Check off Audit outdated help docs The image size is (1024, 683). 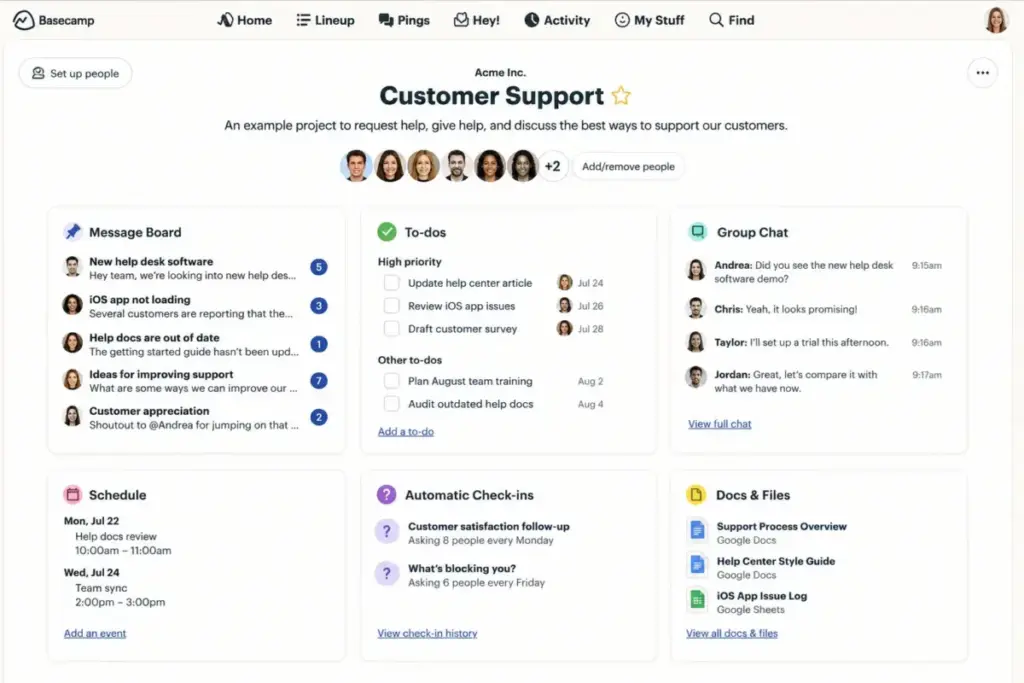391,404
